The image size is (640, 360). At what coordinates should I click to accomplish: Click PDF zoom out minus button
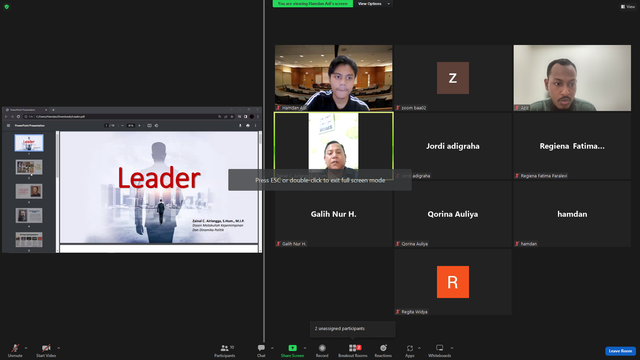click(122, 126)
